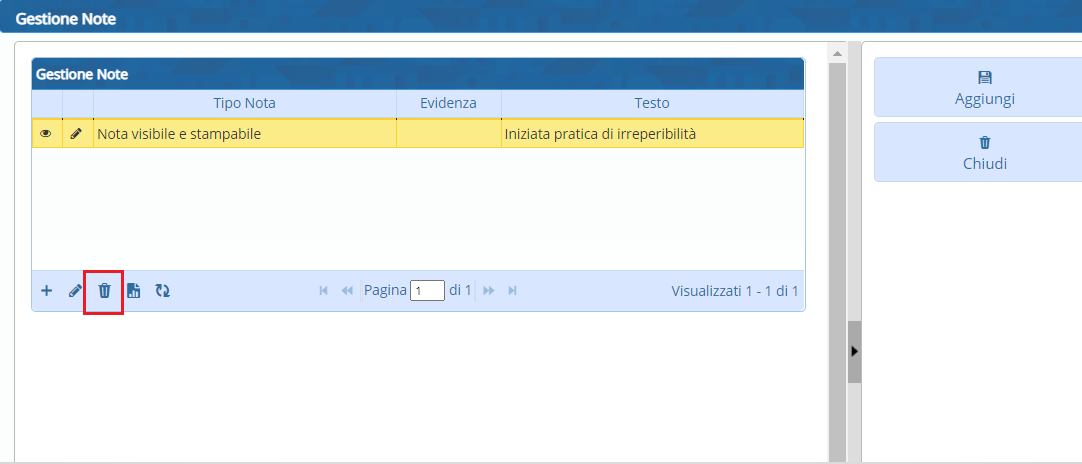Click the scroll up arrow of the vertical scrollbar

click(837, 51)
